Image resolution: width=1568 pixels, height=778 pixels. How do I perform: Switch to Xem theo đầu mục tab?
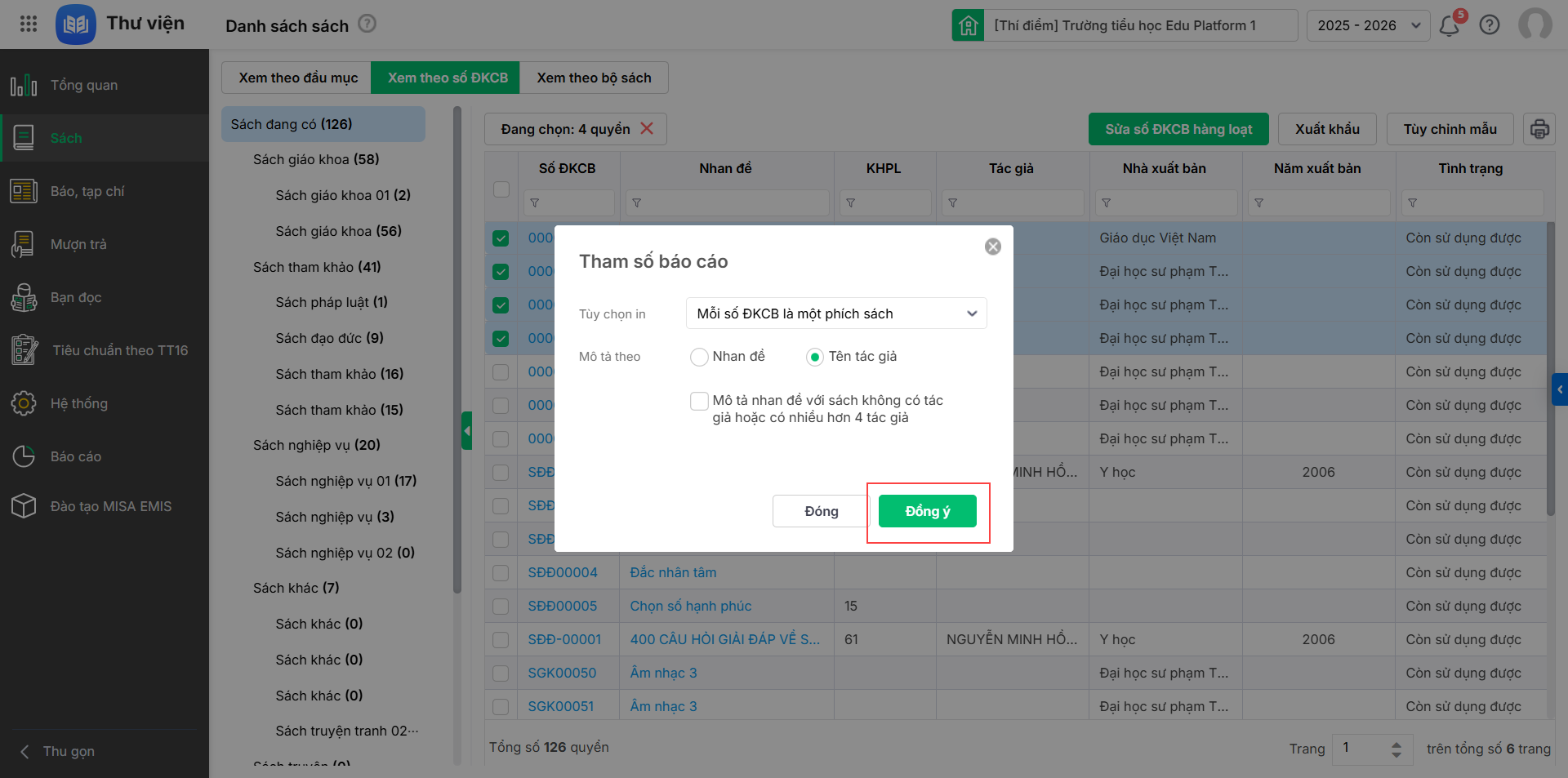(298, 78)
